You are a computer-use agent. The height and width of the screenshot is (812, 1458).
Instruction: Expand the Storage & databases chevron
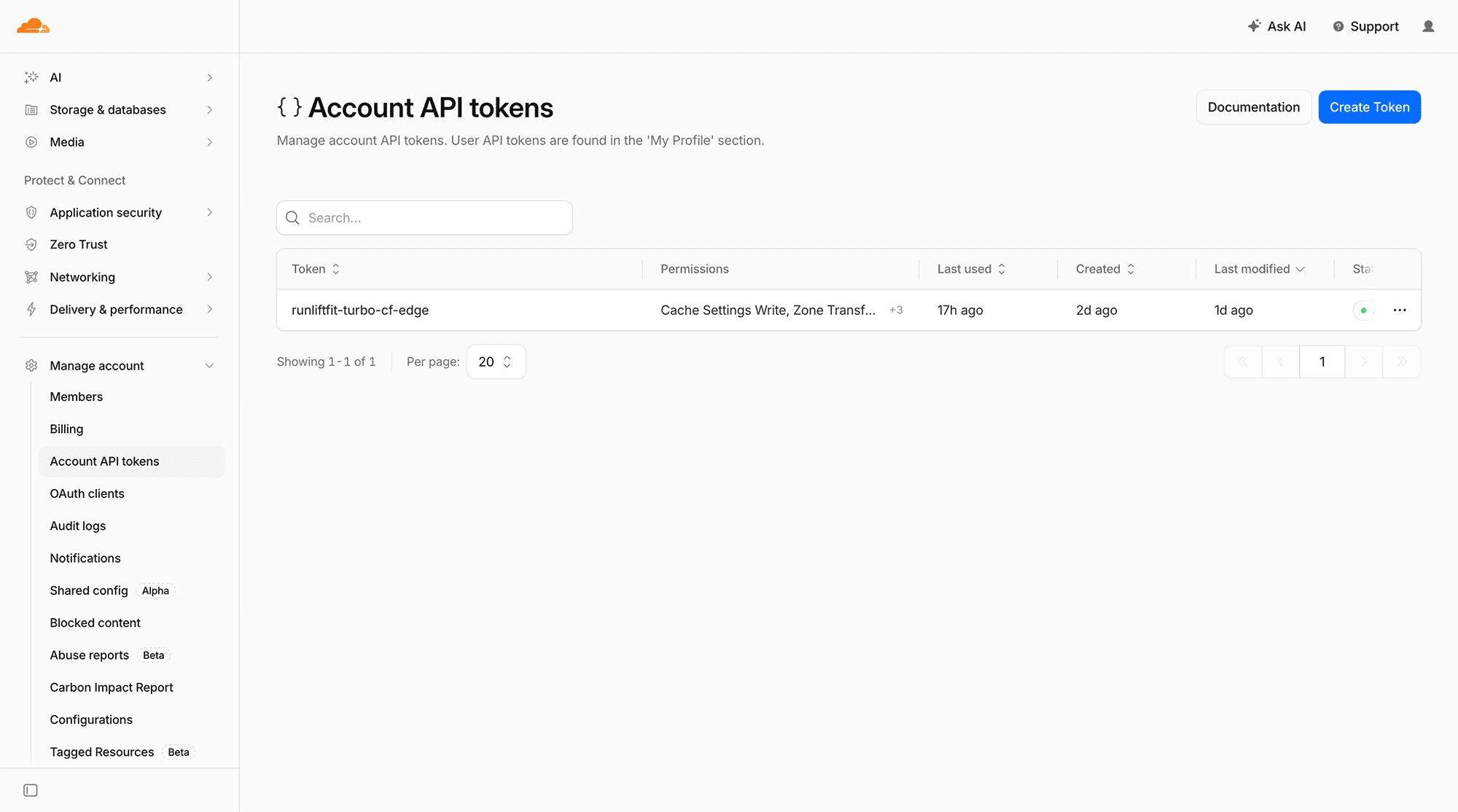[209, 110]
